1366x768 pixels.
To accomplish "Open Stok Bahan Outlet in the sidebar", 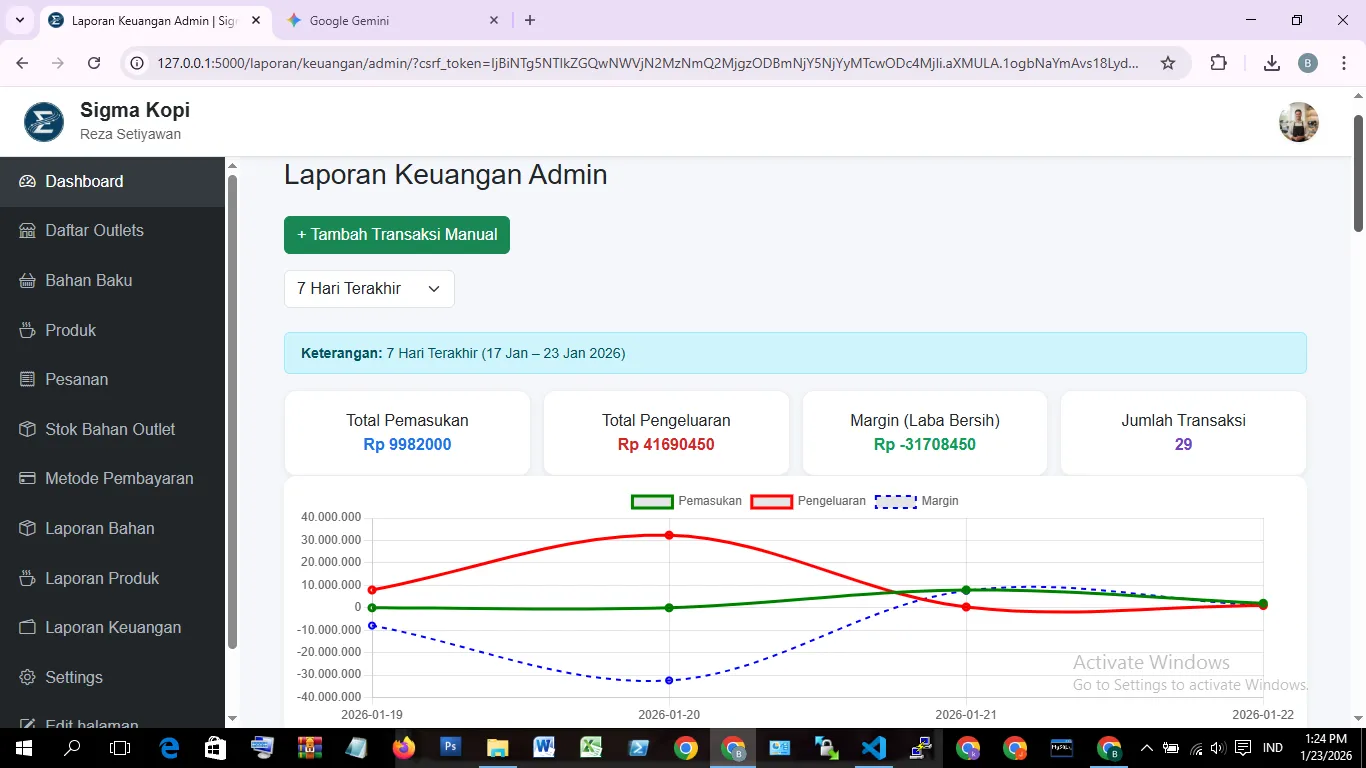I will pos(112,429).
